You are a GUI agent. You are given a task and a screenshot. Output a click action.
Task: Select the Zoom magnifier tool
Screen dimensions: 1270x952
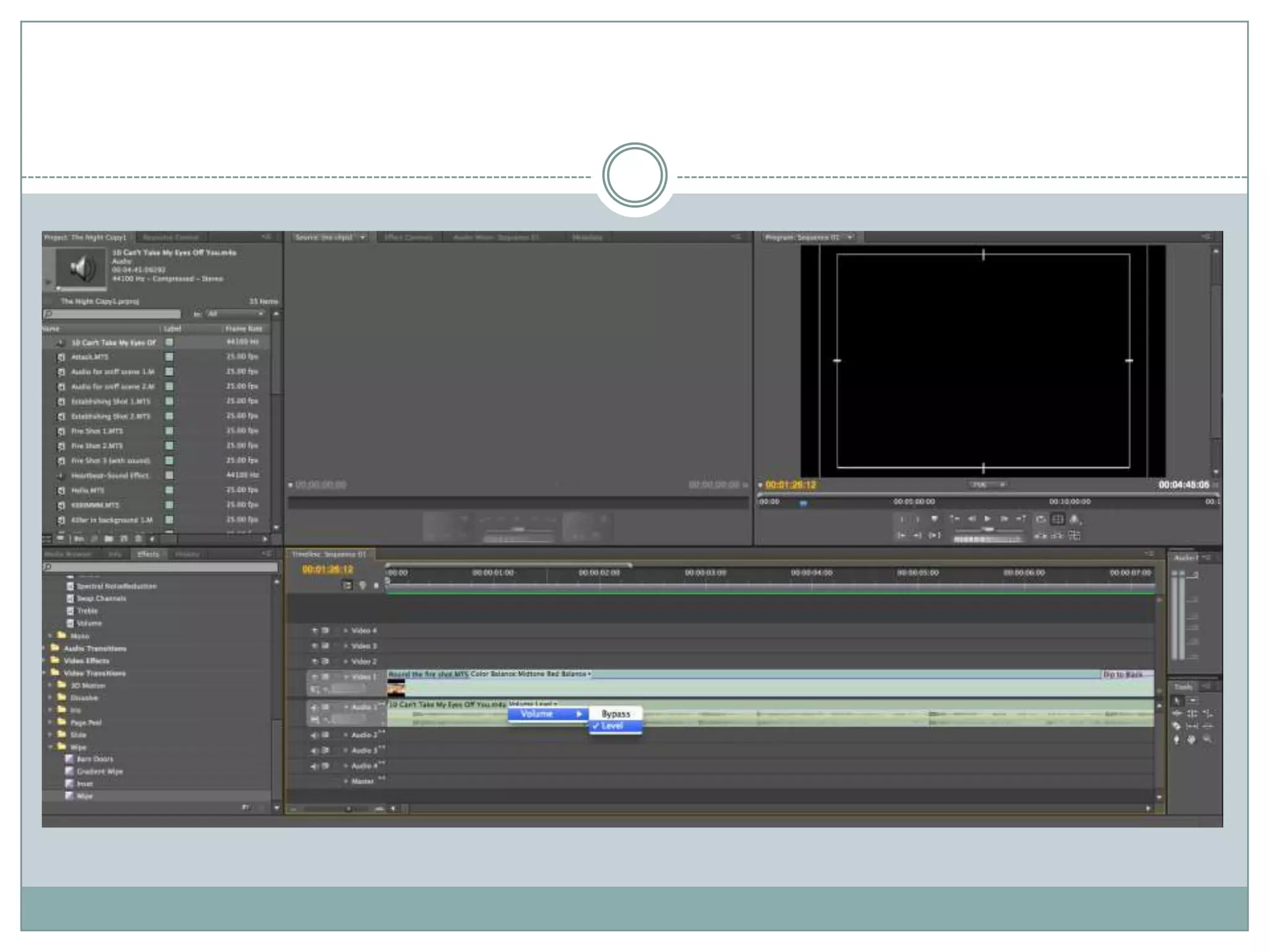[x=1207, y=739]
